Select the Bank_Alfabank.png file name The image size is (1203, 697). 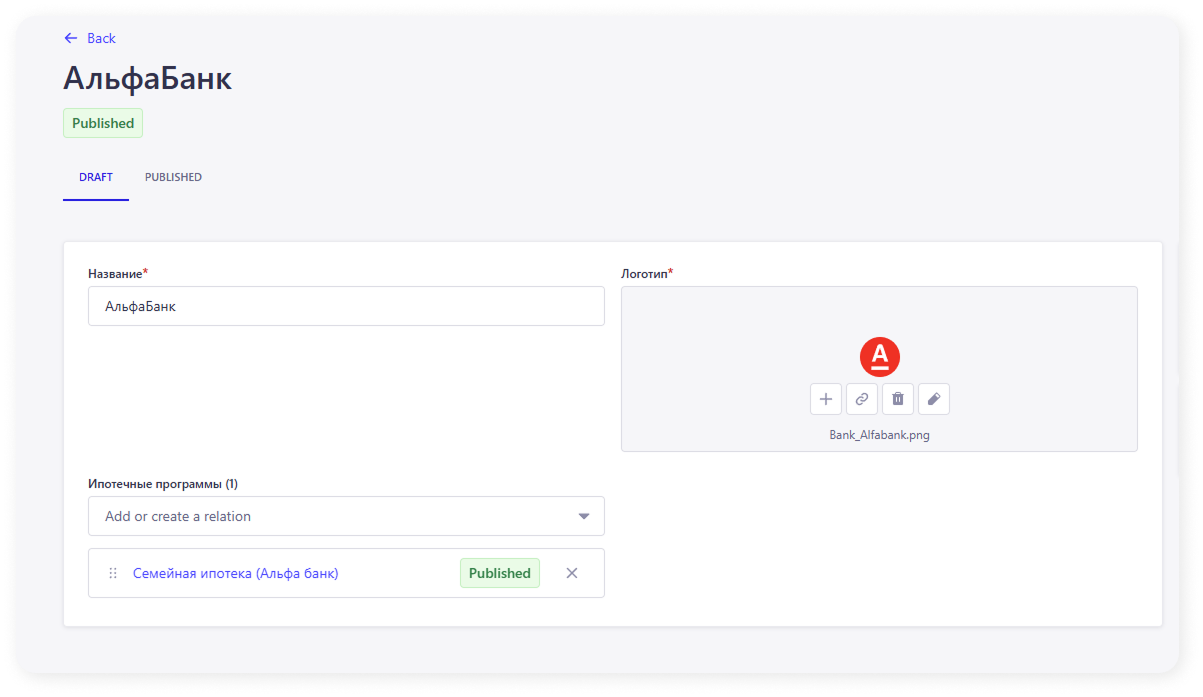coord(880,435)
